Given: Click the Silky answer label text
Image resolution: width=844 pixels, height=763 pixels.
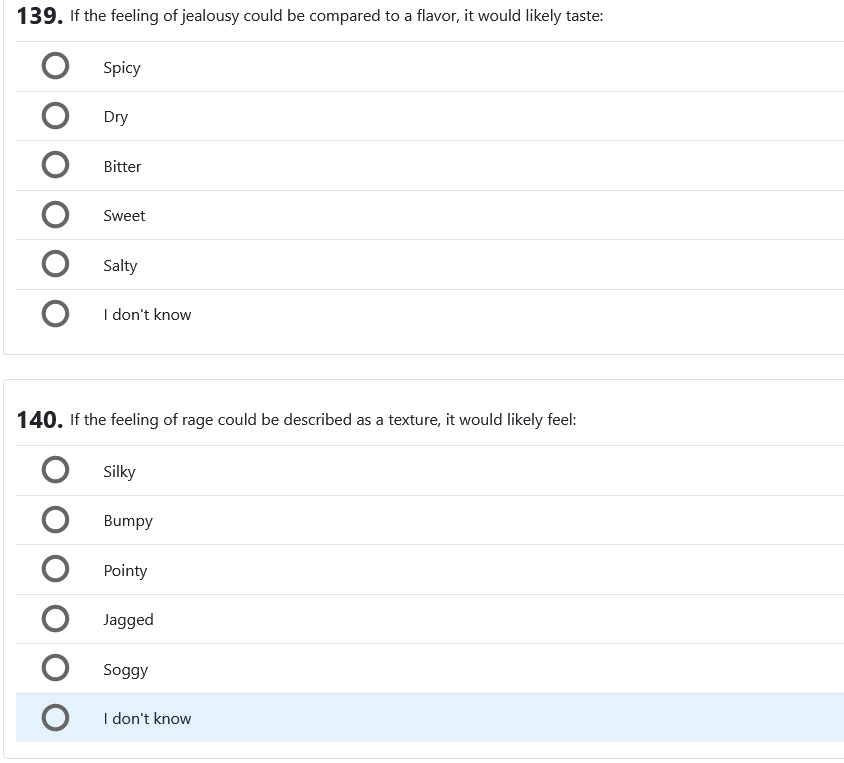Looking at the screenshot, I should click(119, 471).
